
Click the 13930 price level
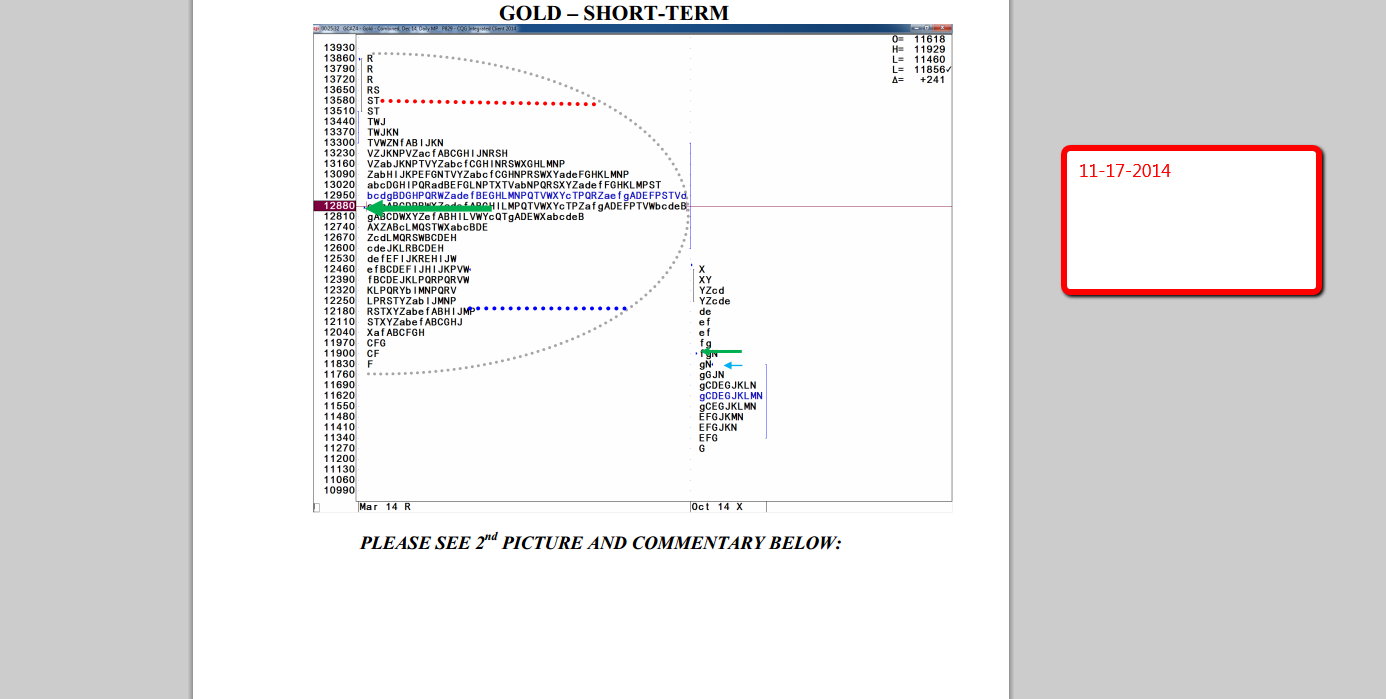339,48
